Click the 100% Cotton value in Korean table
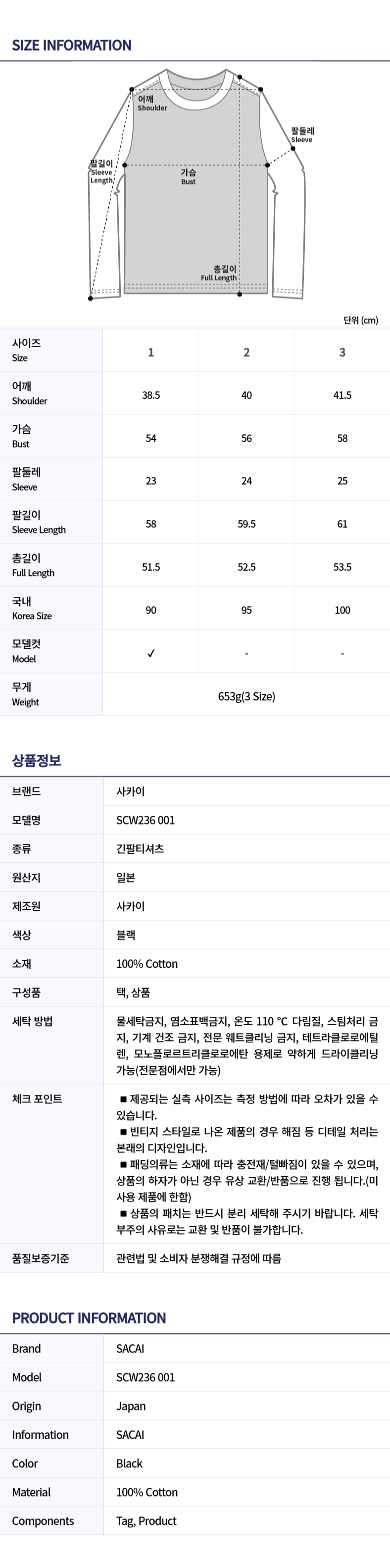The height and width of the screenshot is (1568, 390). click(147, 964)
